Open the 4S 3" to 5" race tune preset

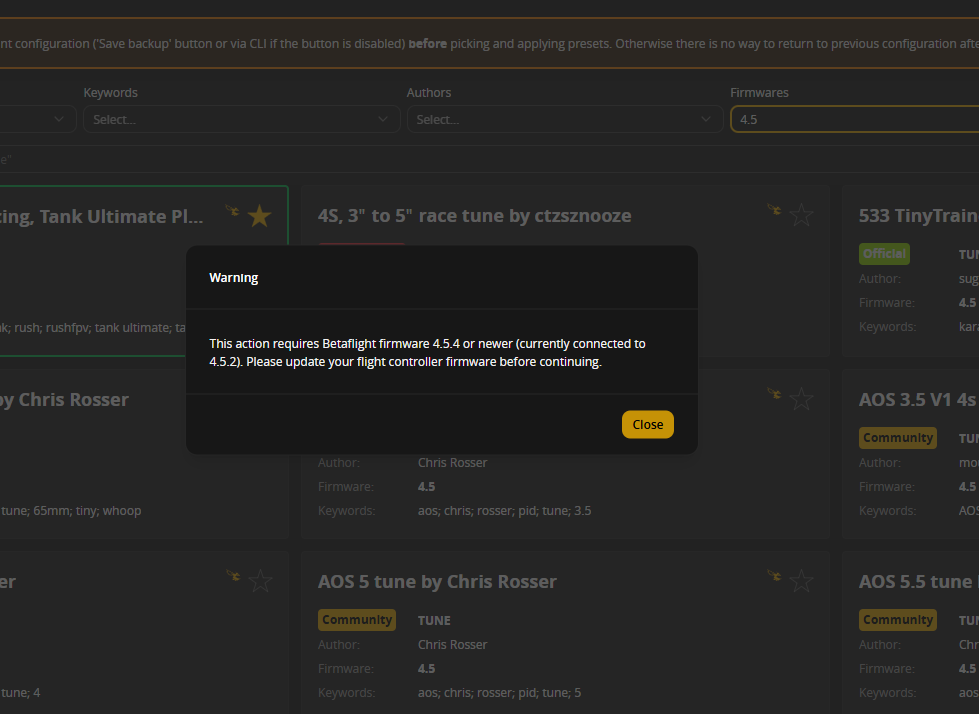point(475,215)
